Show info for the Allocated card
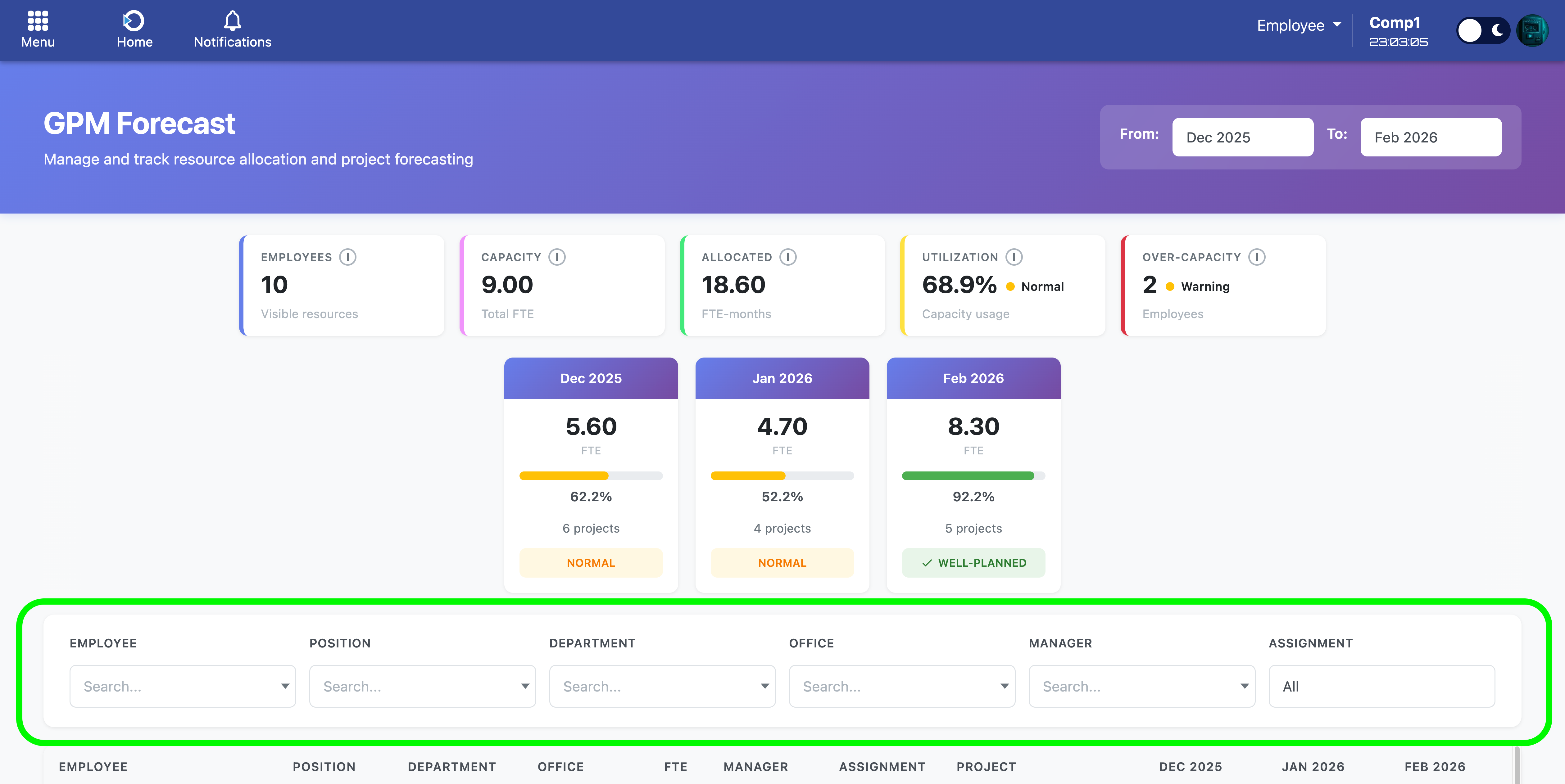Screen dimensions: 1565x784 (787, 257)
